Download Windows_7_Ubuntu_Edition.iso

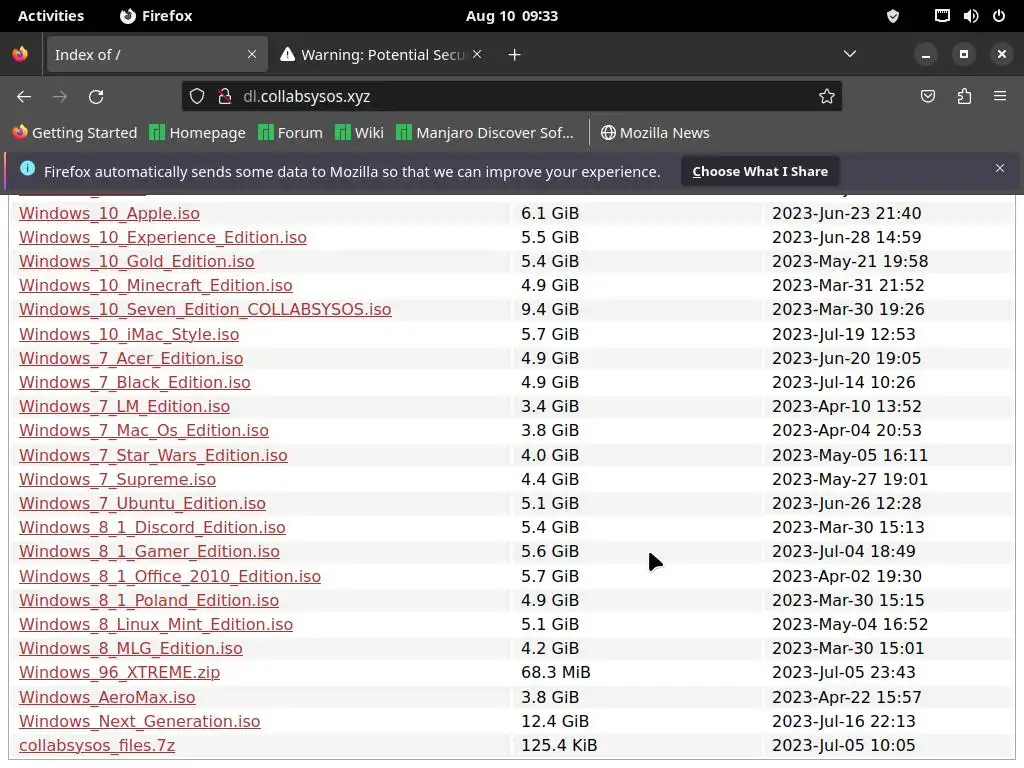tap(142, 504)
